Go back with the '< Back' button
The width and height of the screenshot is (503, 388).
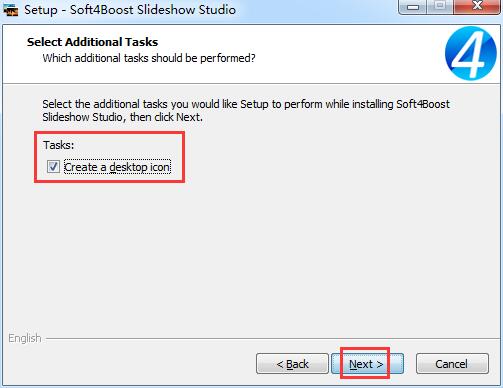pyautogui.click(x=292, y=364)
